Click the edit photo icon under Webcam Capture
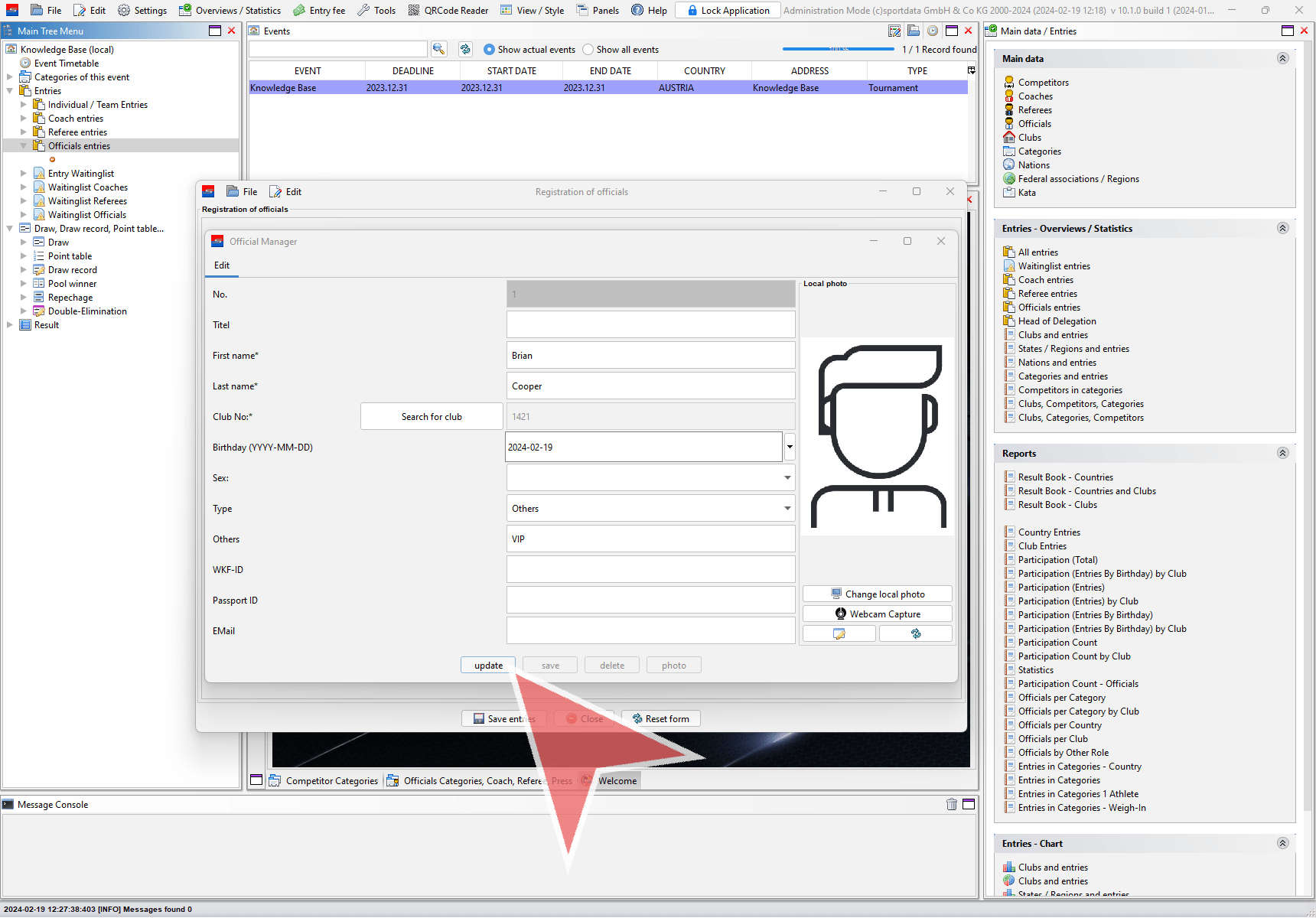Screen dimensions: 1316x918 [839, 633]
